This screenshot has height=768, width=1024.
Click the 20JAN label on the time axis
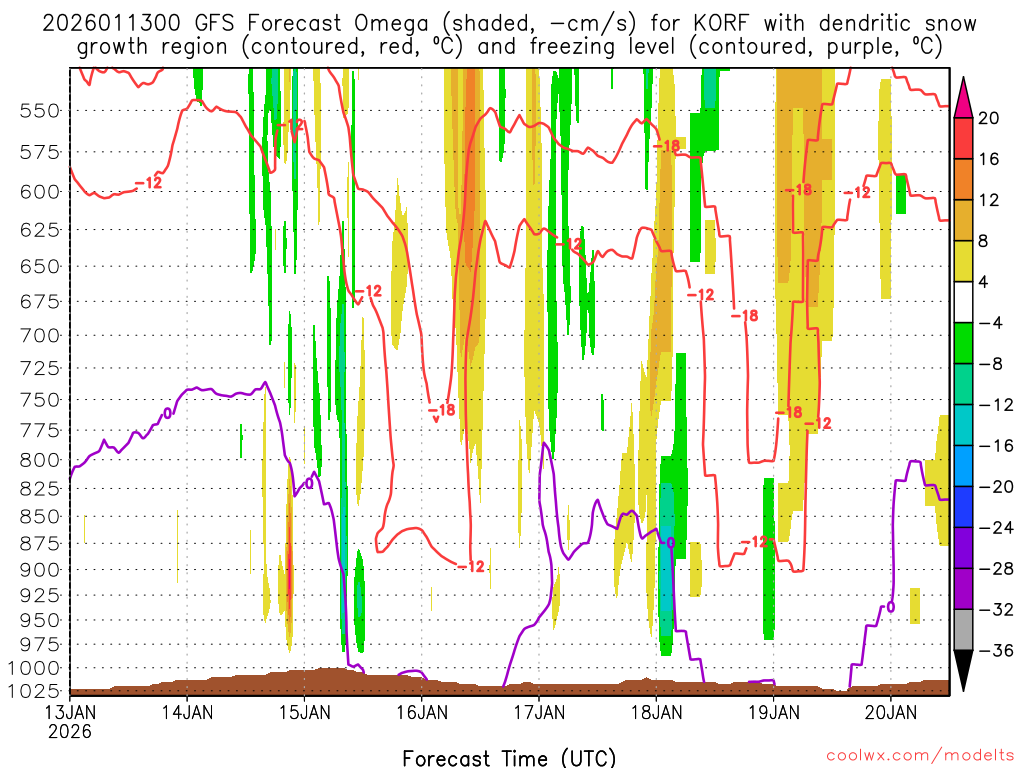891,712
